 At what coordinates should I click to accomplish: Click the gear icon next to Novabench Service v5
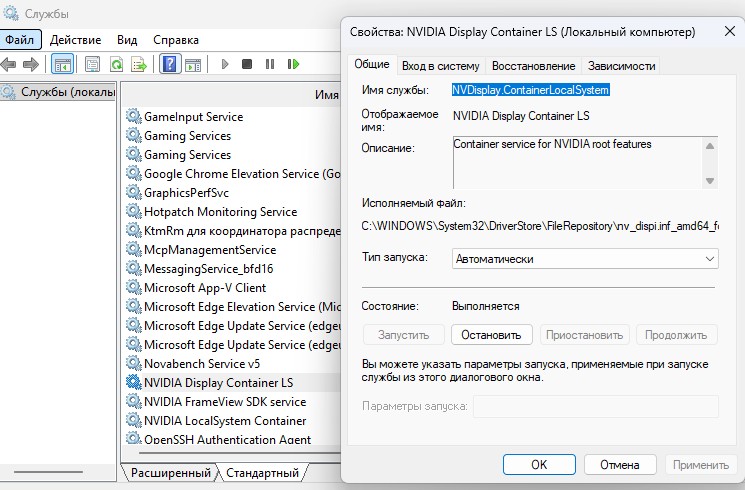tap(134, 364)
